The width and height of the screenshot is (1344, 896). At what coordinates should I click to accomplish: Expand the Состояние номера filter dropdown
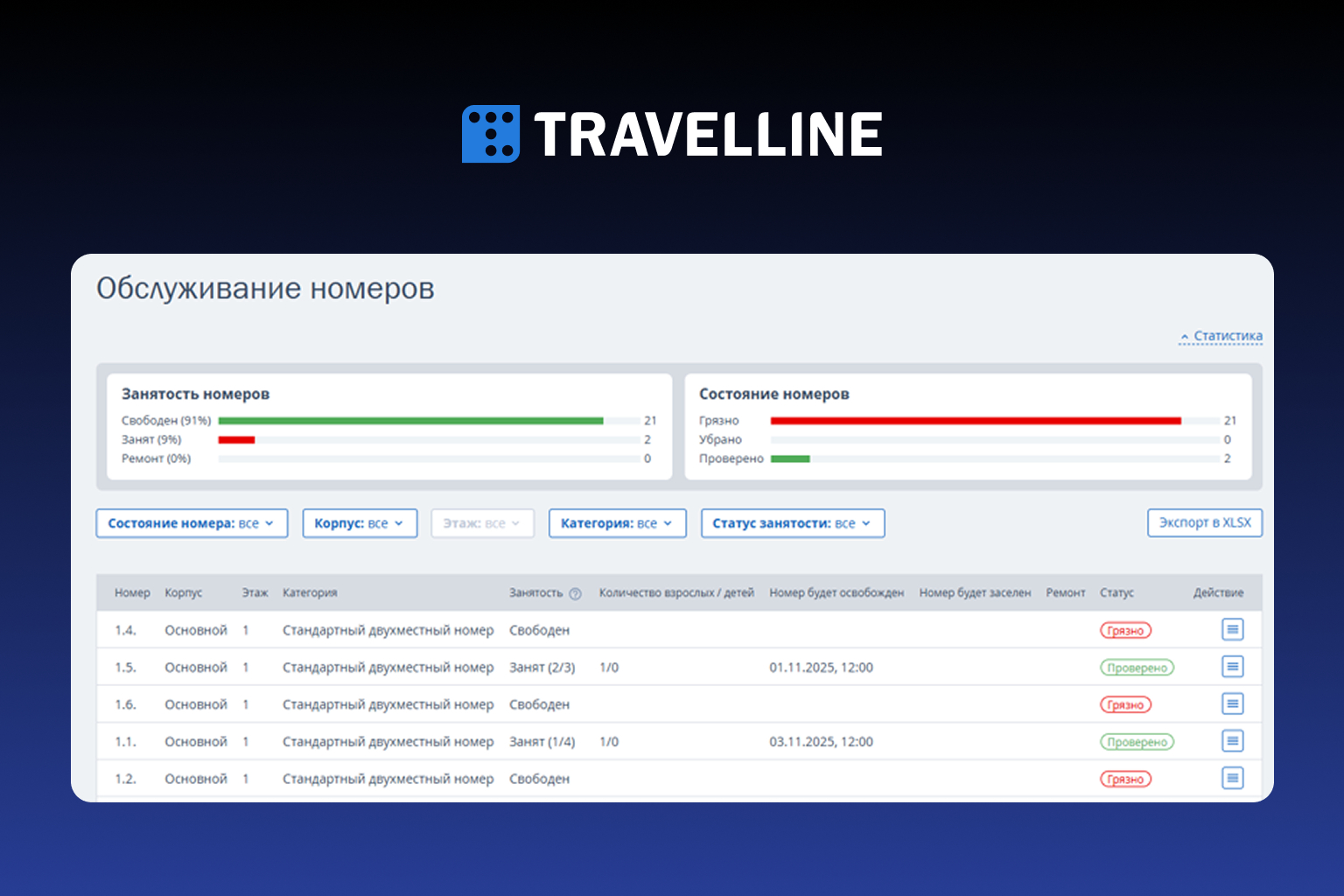(x=192, y=523)
